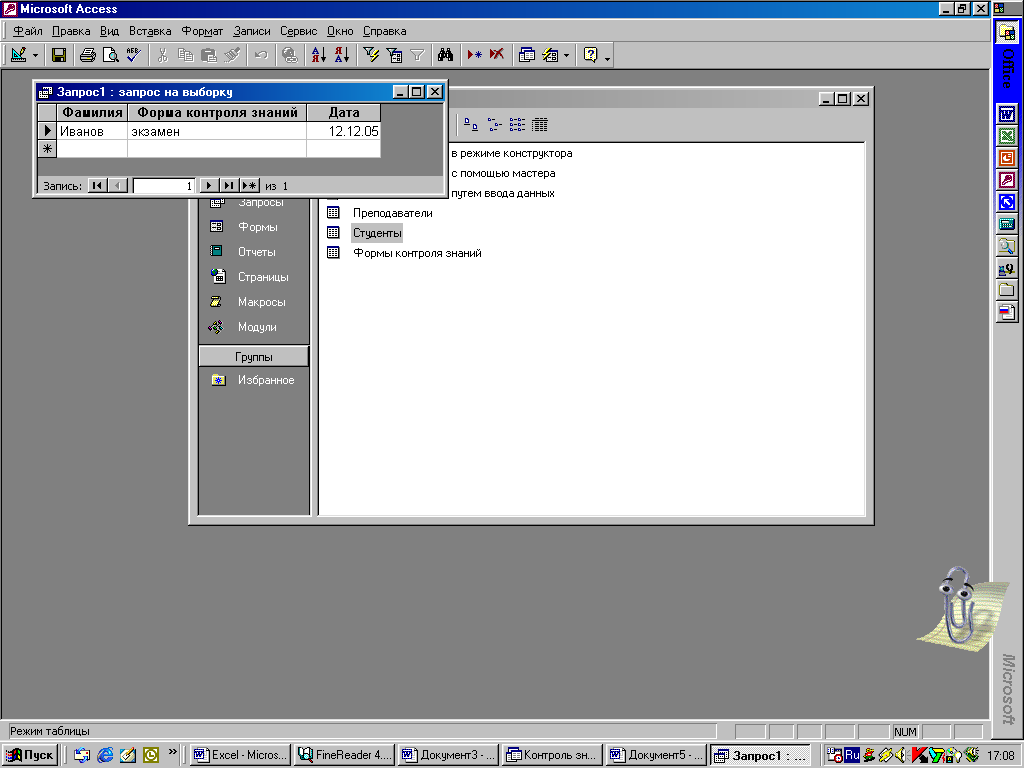Select the Формы контроля знаний table
This screenshot has width=1024, height=768.
(x=417, y=253)
